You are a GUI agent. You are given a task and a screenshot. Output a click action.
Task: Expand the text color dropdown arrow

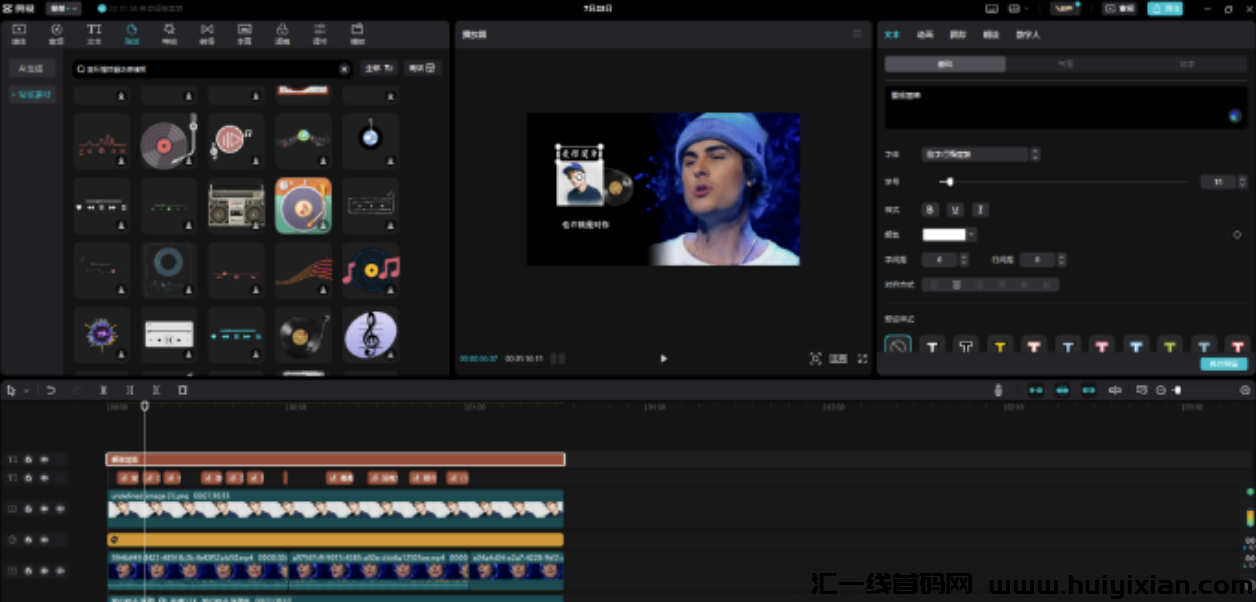tap(972, 234)
